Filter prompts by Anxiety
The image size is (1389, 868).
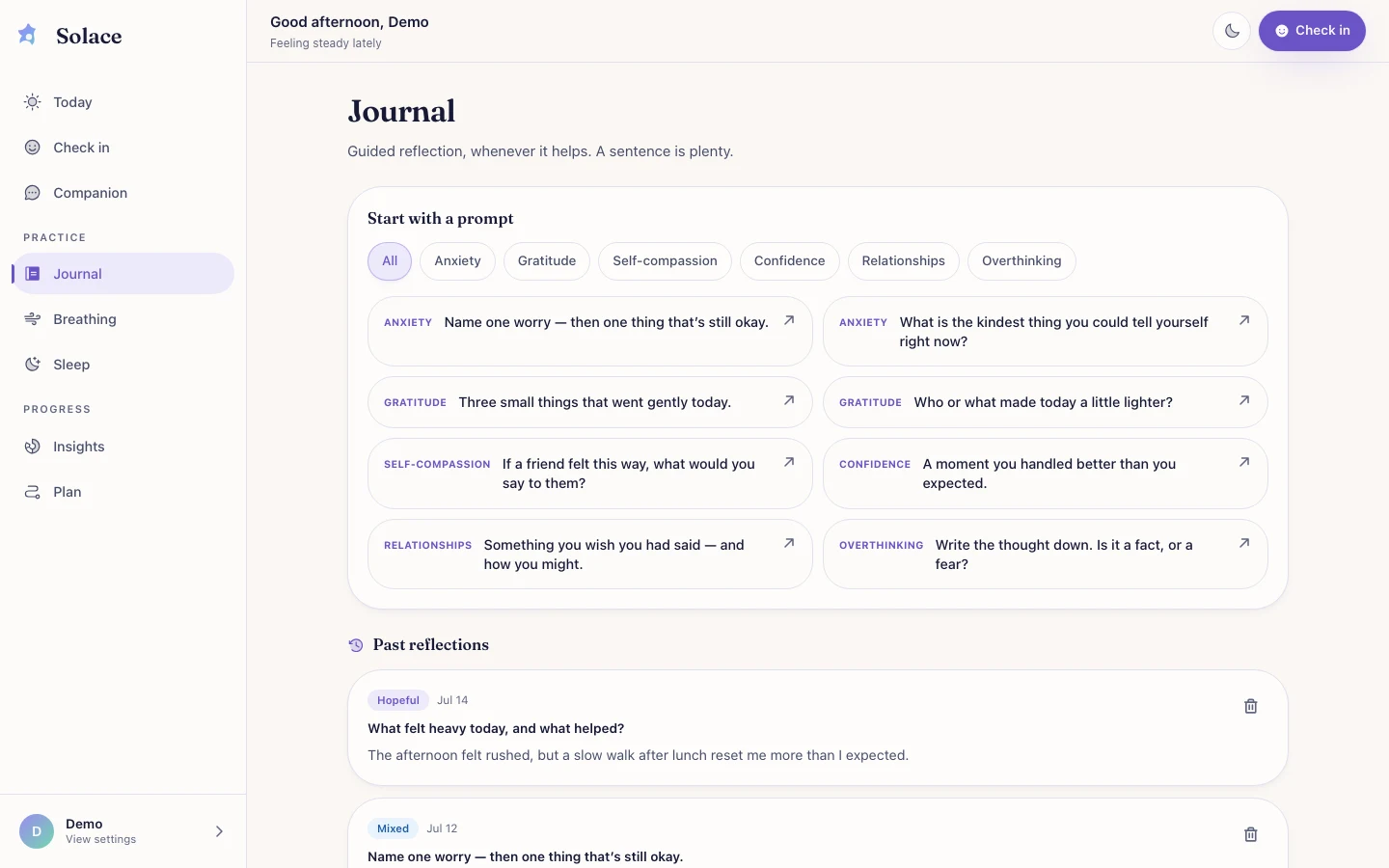(x=457, y=261)
